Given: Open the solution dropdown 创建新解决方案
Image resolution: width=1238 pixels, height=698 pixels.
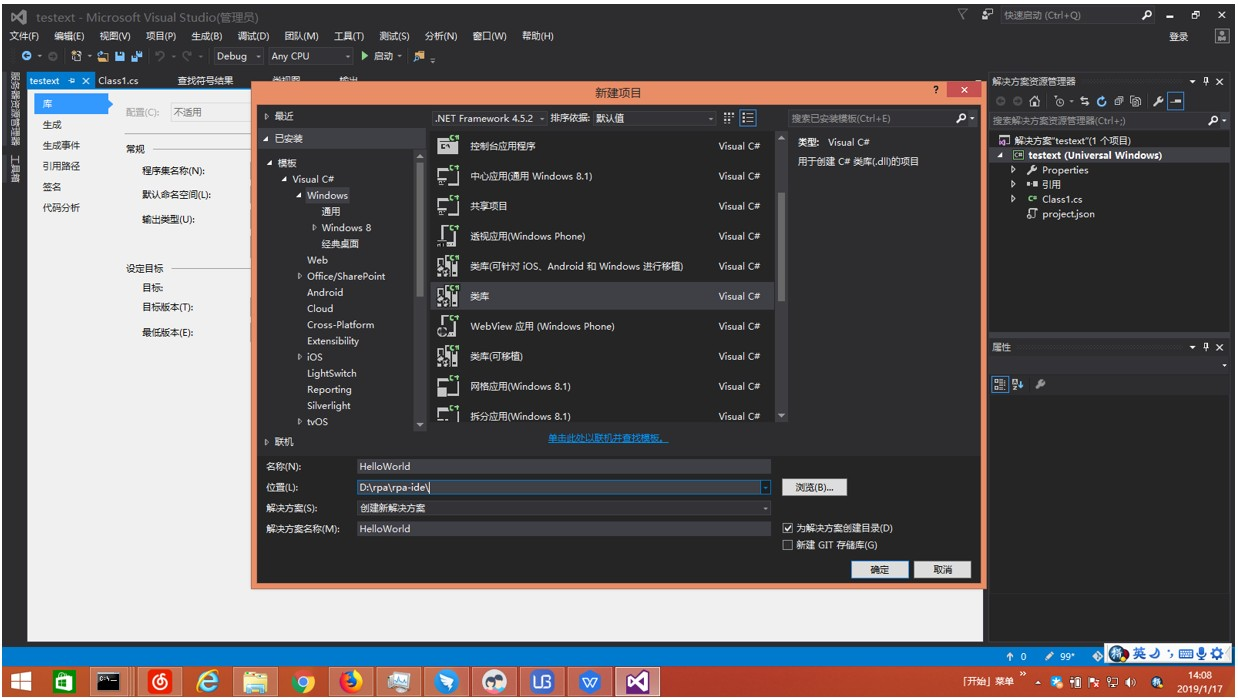Looking at the screenshot, I should [564, 508].
